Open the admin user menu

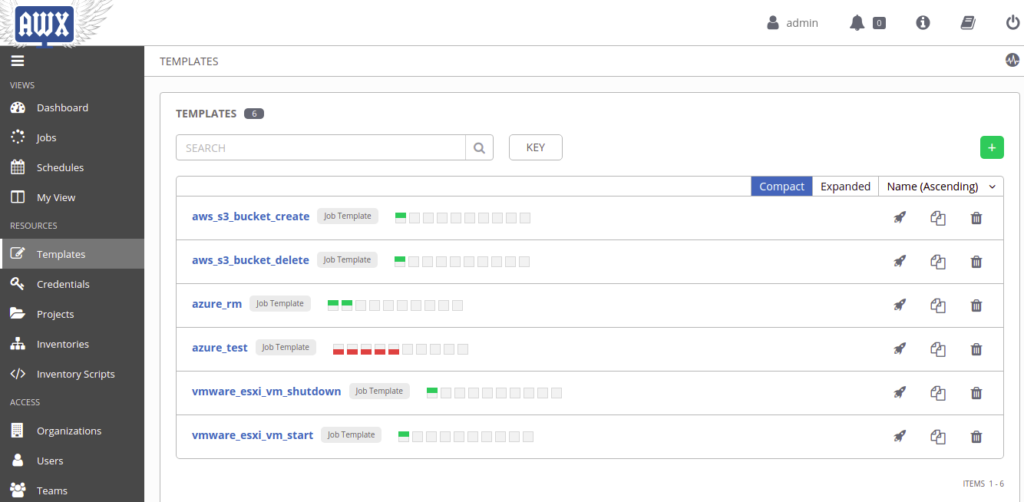[x=792, y=23]
